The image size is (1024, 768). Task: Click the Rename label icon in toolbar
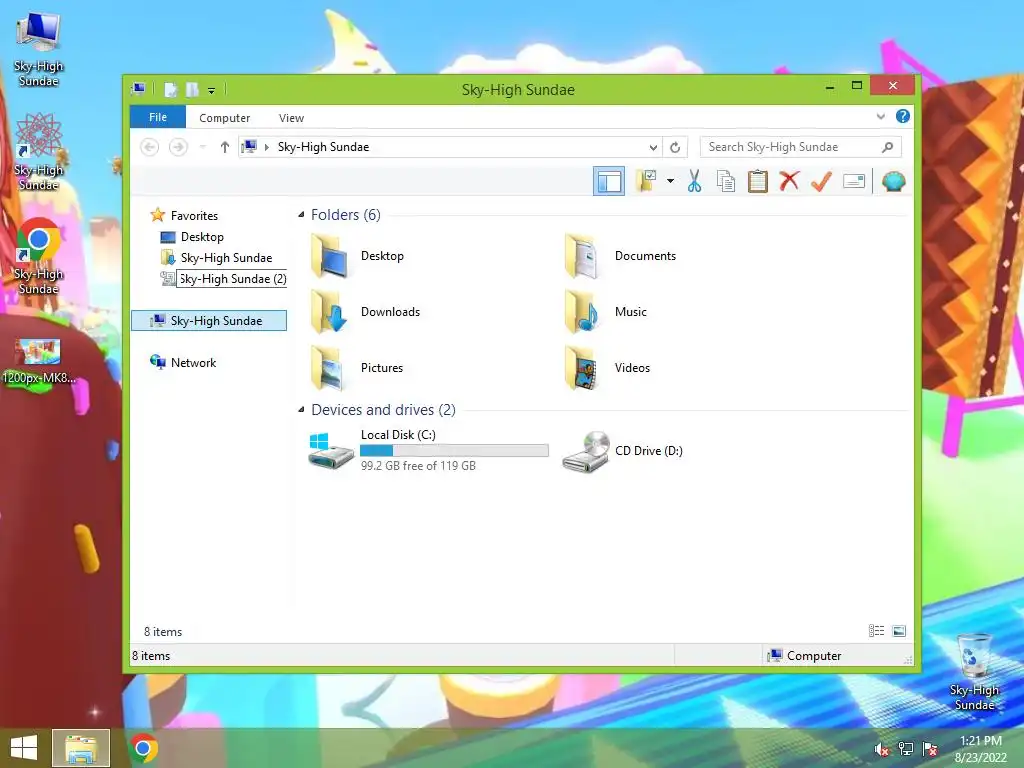(x=854, y=181)
